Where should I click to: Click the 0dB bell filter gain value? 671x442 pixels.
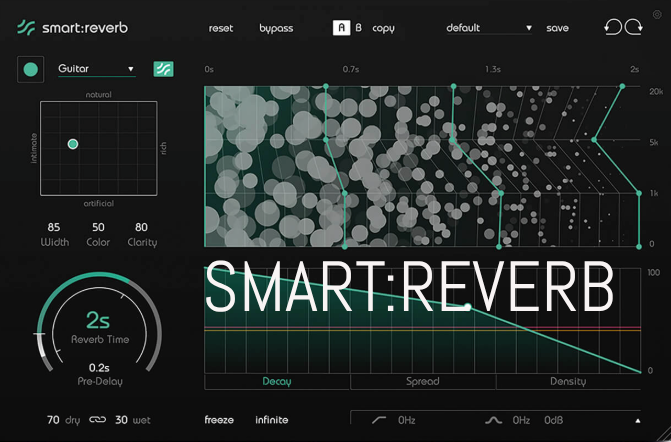click(553, 420)
